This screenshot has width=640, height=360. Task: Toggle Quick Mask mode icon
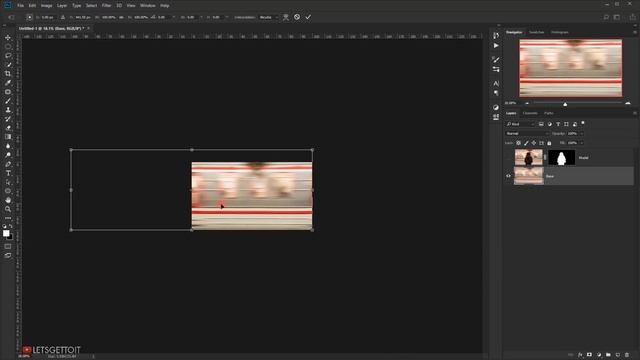[8, 247]
